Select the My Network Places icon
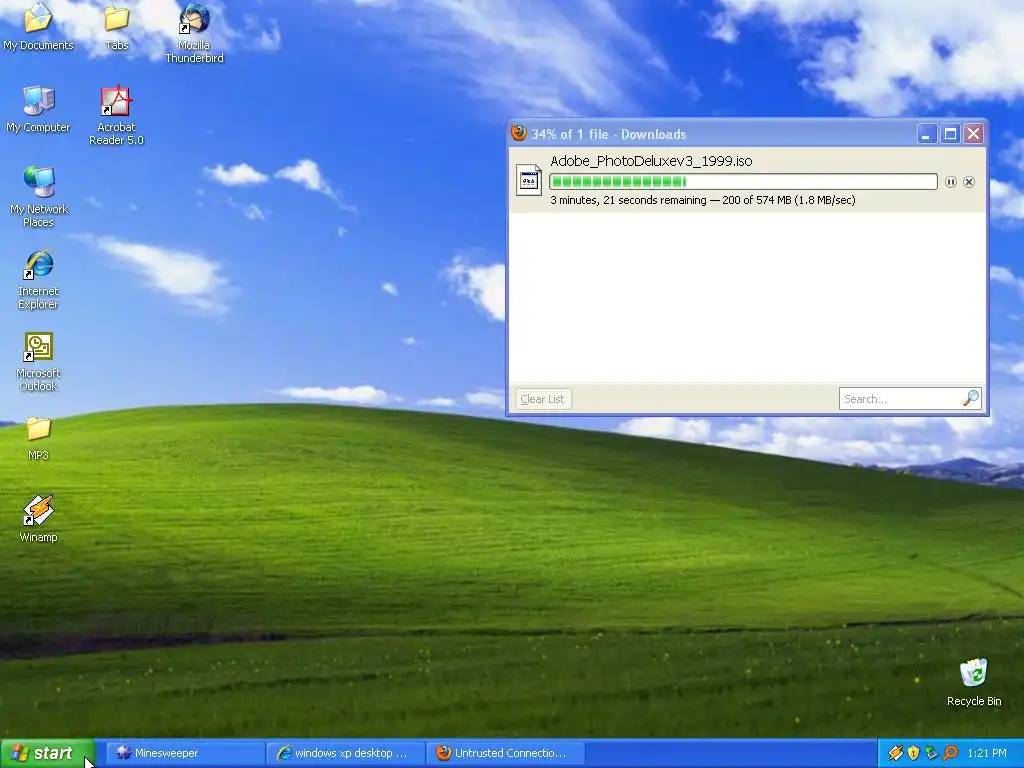The width and height of the screenshot is (1024, 768). (x=38, y=196)
